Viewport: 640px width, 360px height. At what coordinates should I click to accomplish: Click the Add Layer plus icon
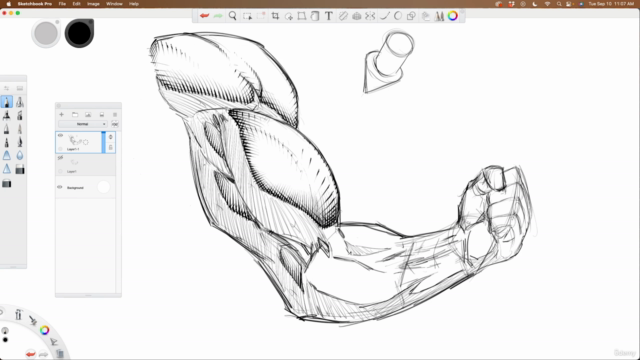[61, 115]
